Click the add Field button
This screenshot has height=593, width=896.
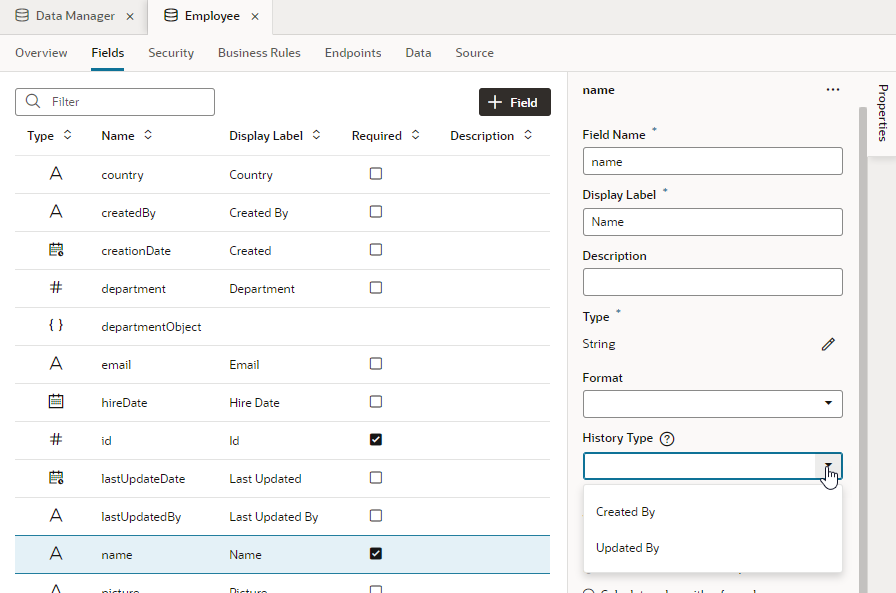coord(514,102)
